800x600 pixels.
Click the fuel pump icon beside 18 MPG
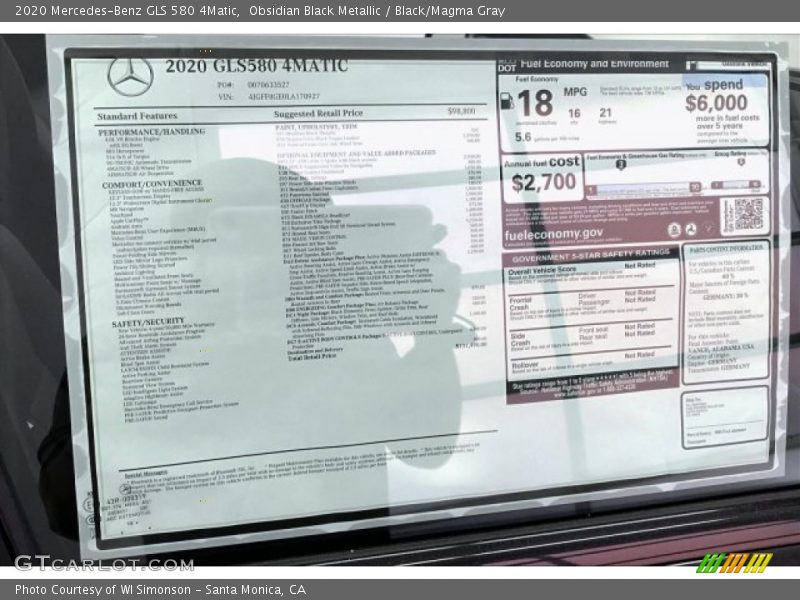click(507, 101)
